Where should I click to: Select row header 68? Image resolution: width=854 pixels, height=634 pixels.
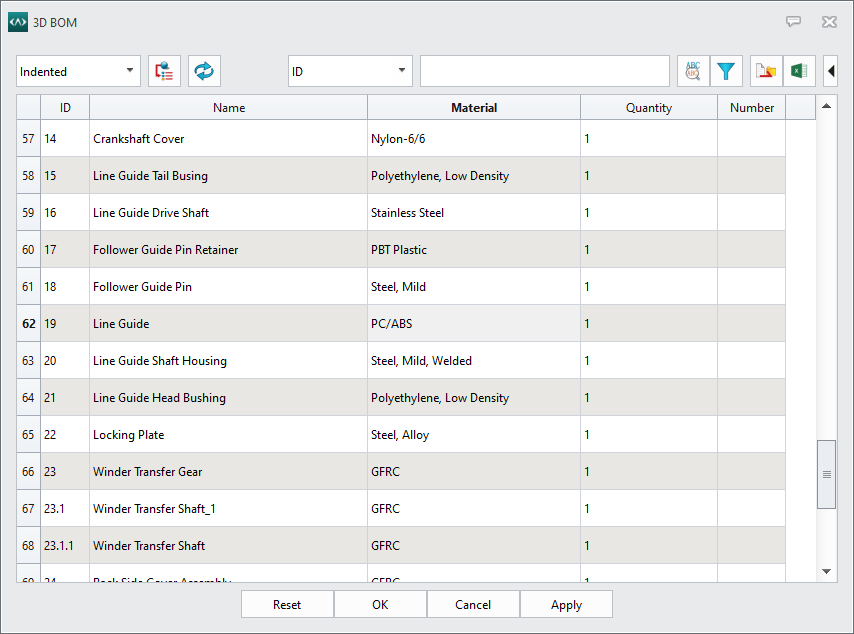pos(28,546)
